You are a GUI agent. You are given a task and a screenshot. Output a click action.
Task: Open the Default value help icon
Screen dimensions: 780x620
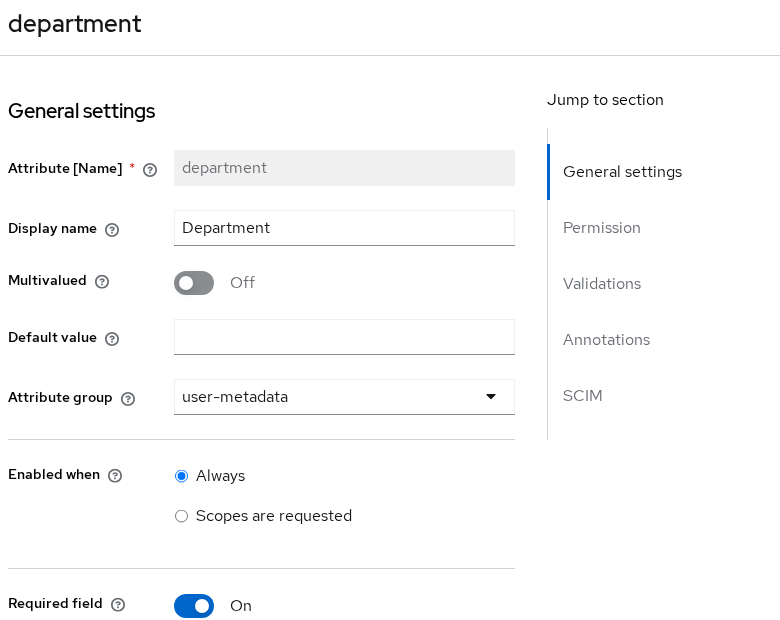click(x=112, y=339)
